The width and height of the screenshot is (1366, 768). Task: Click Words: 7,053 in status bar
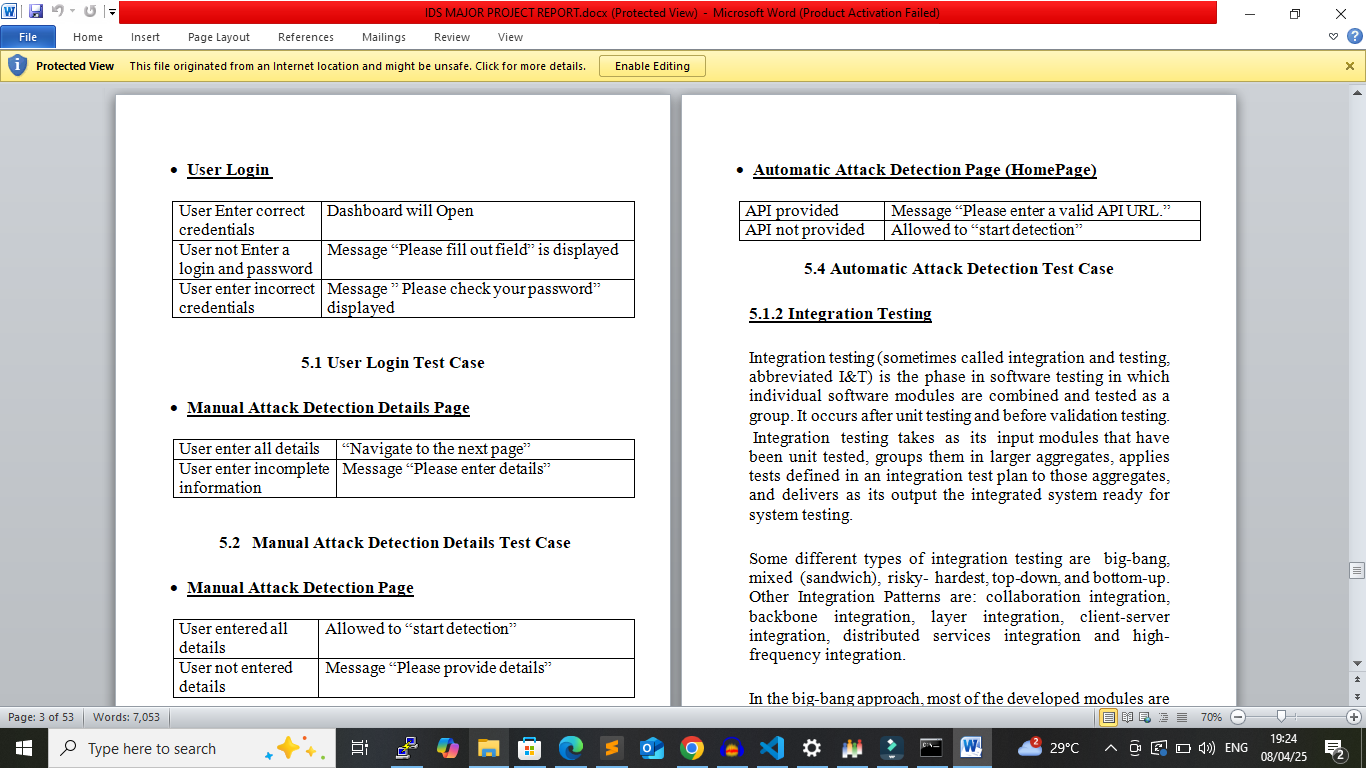point(126,717)
